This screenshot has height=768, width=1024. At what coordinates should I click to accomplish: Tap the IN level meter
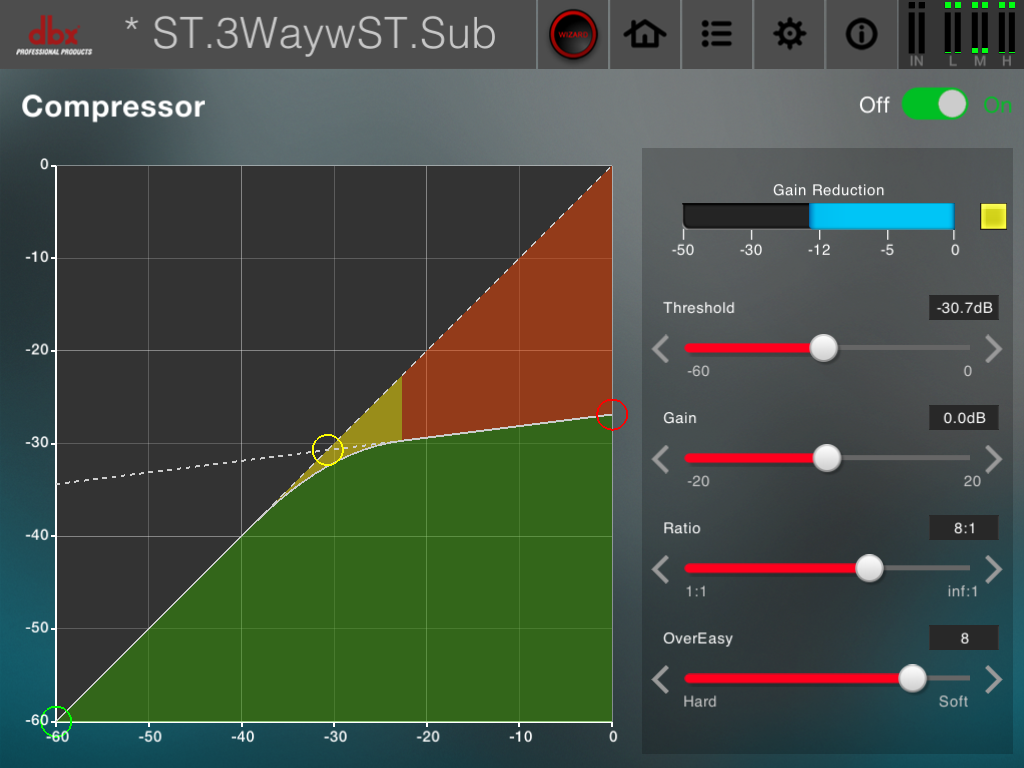(x=917, y=34)
